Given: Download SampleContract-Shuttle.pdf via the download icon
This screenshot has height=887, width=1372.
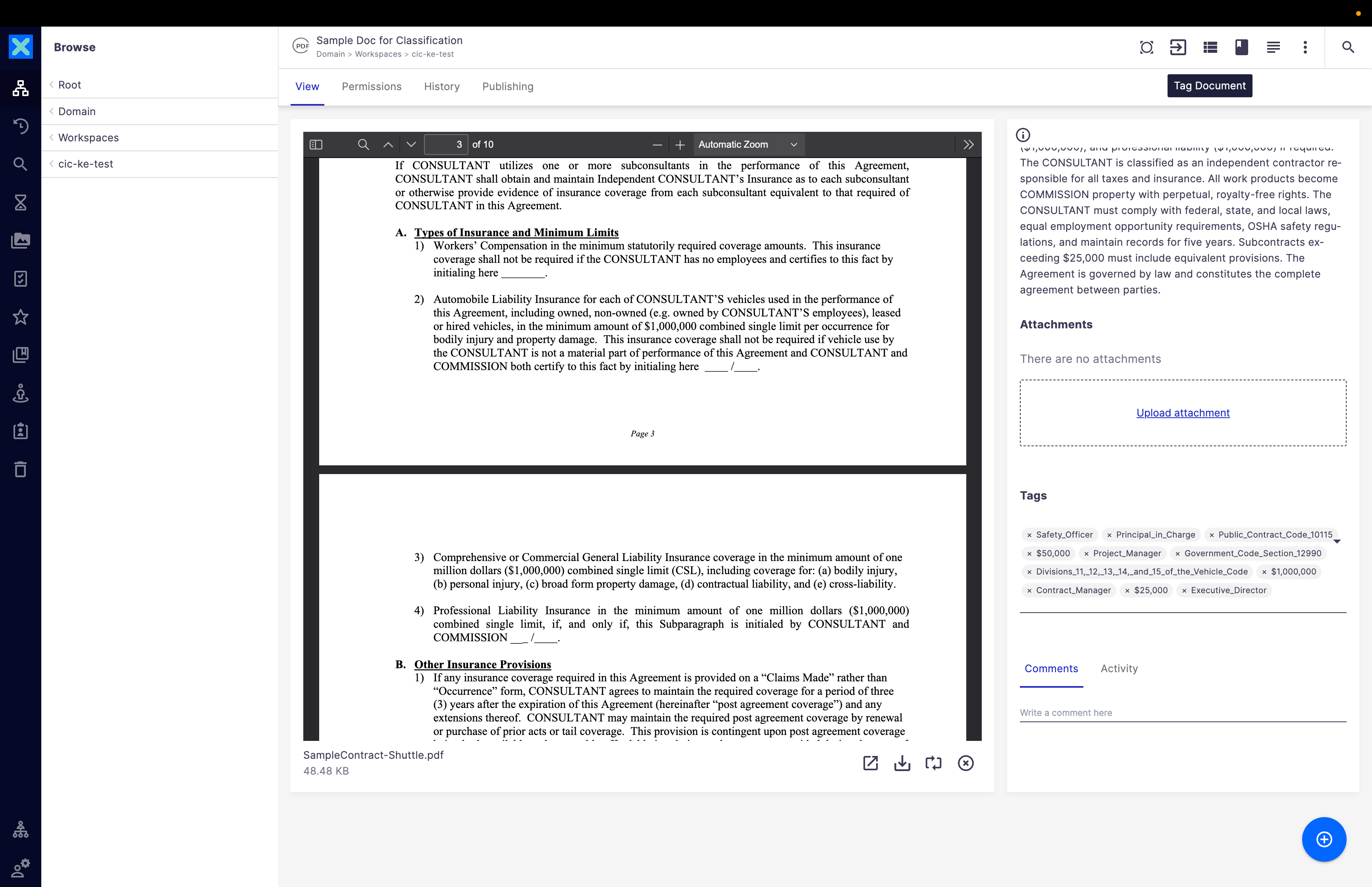Looking at the screenshot, I should 902,763.
